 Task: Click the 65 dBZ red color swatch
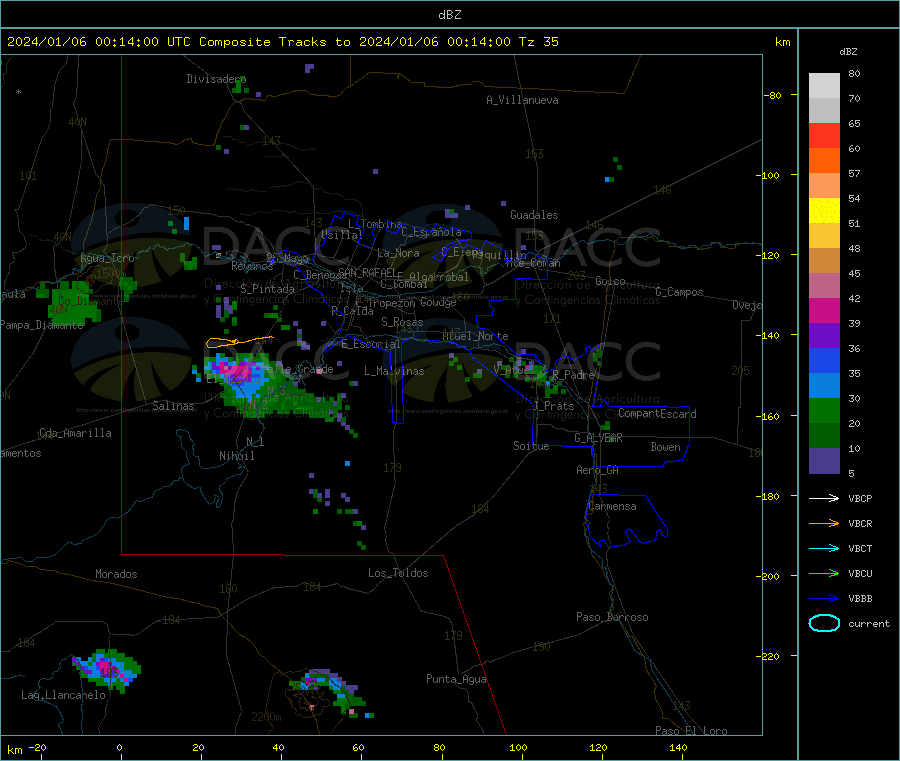[824, 135]
